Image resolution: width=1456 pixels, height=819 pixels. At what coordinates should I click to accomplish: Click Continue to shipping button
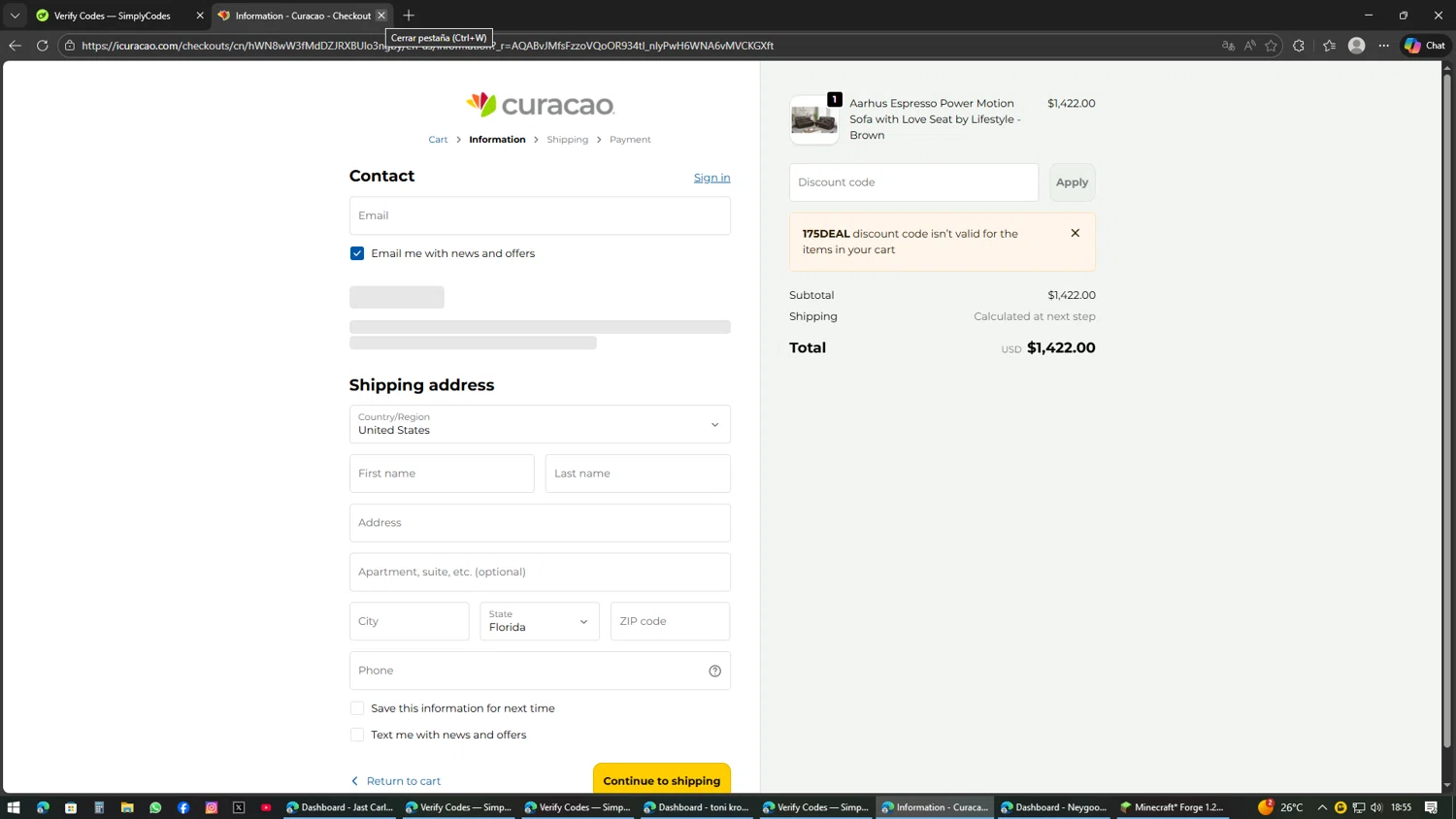tap(662, 779)
